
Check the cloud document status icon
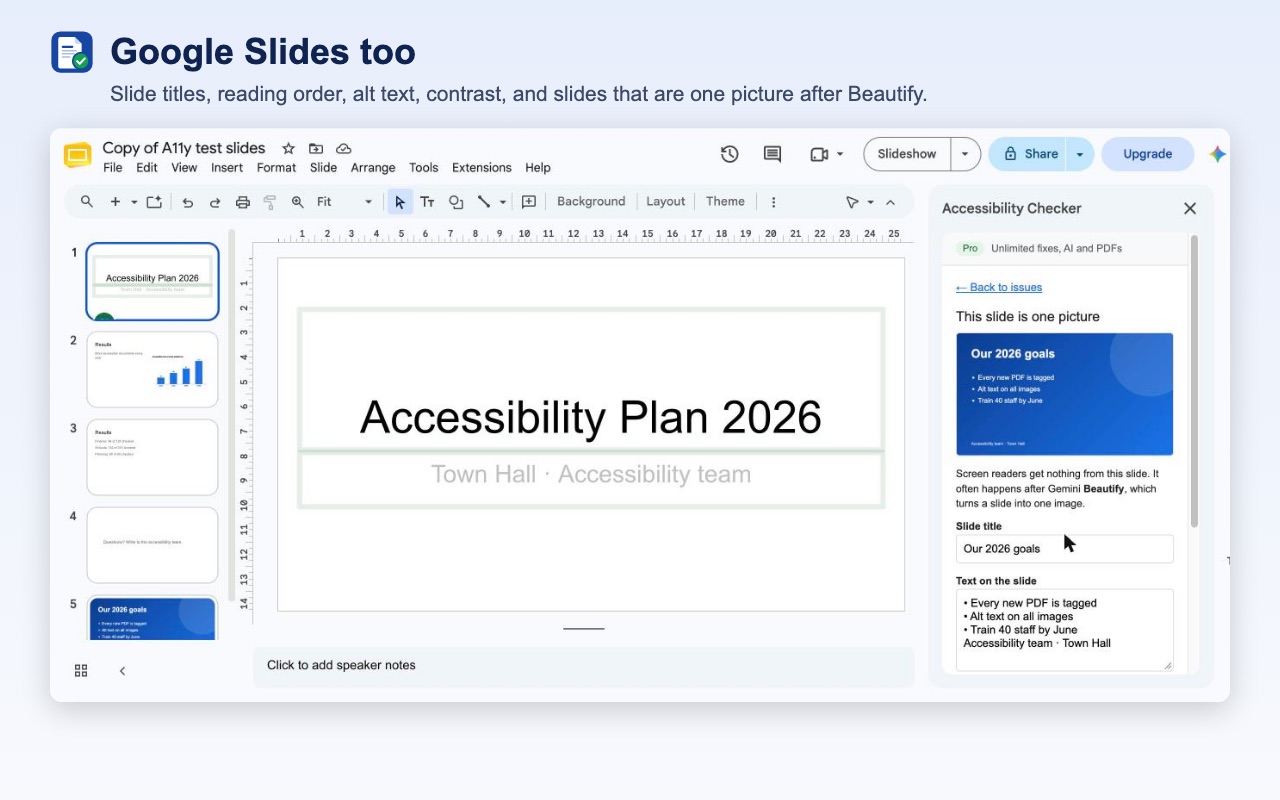pos(344,148)
